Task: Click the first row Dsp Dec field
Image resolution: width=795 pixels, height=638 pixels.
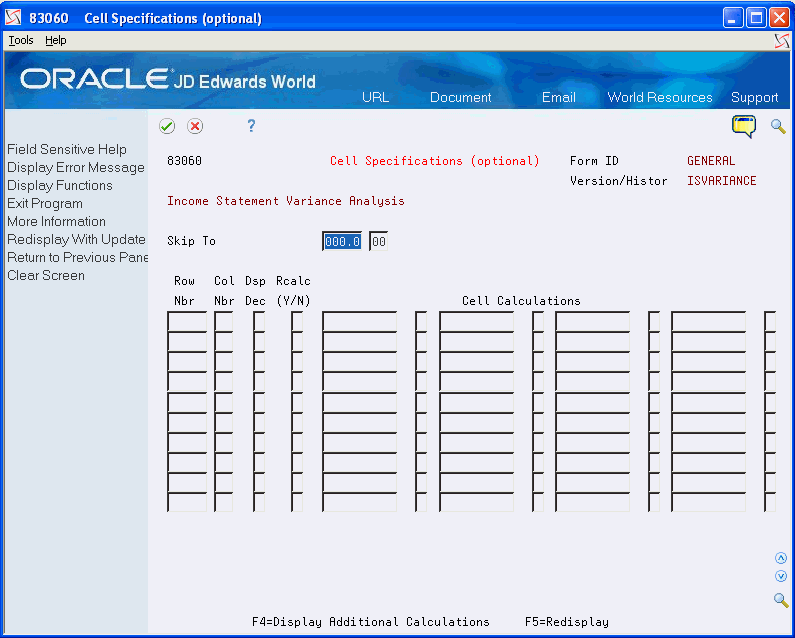Action: [259, 322]
